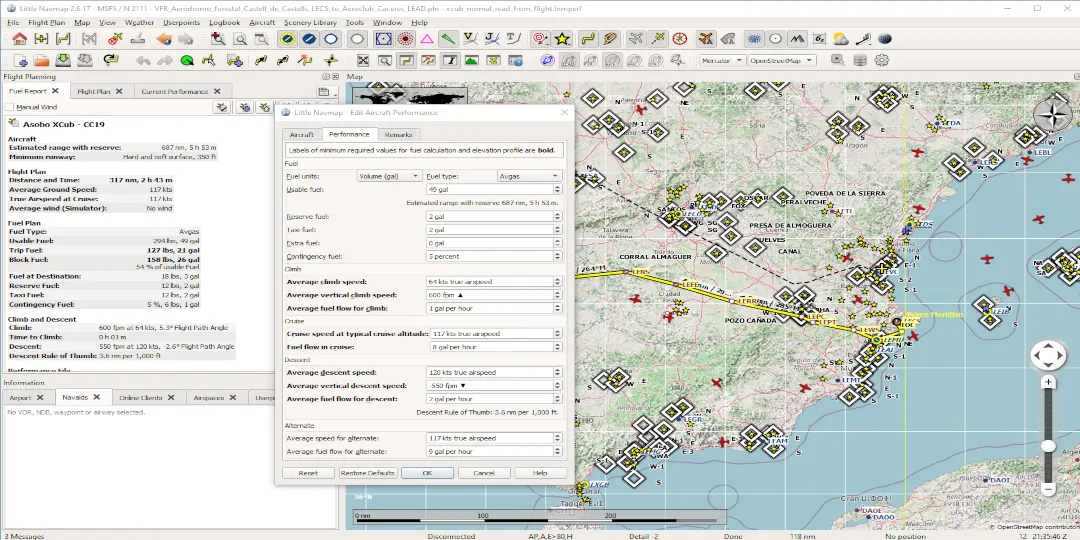Screen dimensions: 1080x540
Task: Enable the Manual Wind checkbox
Action: (x=10, y=107)
